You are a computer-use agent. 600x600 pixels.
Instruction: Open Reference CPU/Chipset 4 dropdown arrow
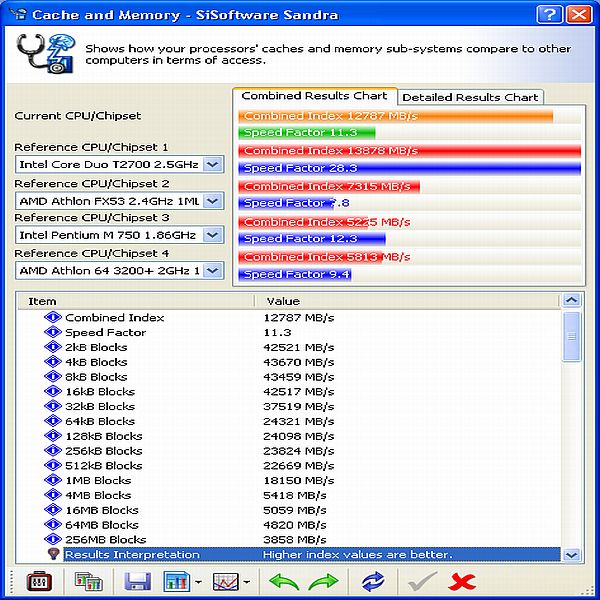tap(213, 271)
